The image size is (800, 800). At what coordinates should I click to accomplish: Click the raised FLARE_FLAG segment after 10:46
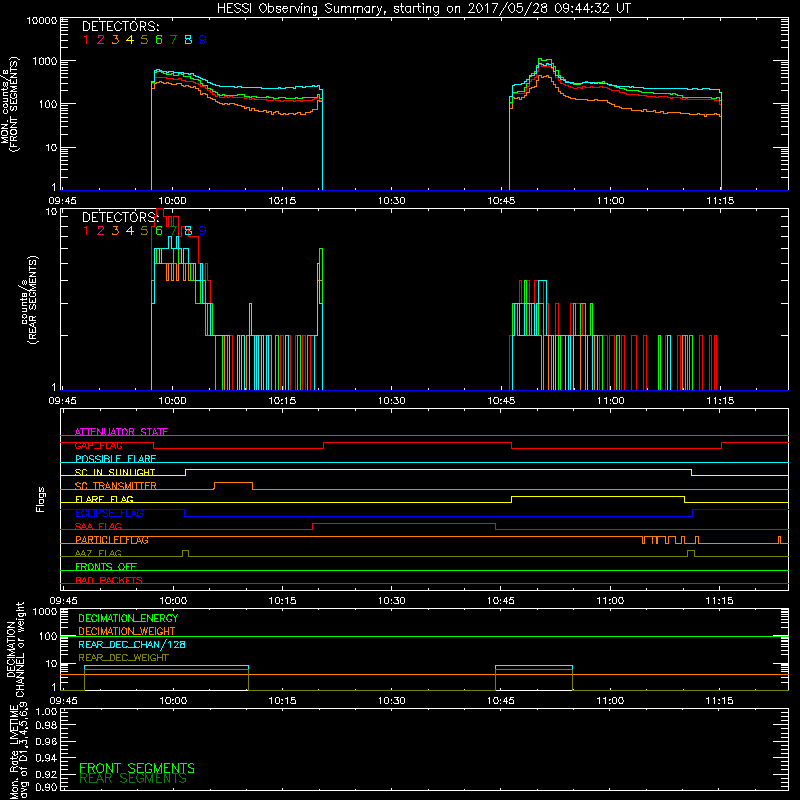click(597, 496)
